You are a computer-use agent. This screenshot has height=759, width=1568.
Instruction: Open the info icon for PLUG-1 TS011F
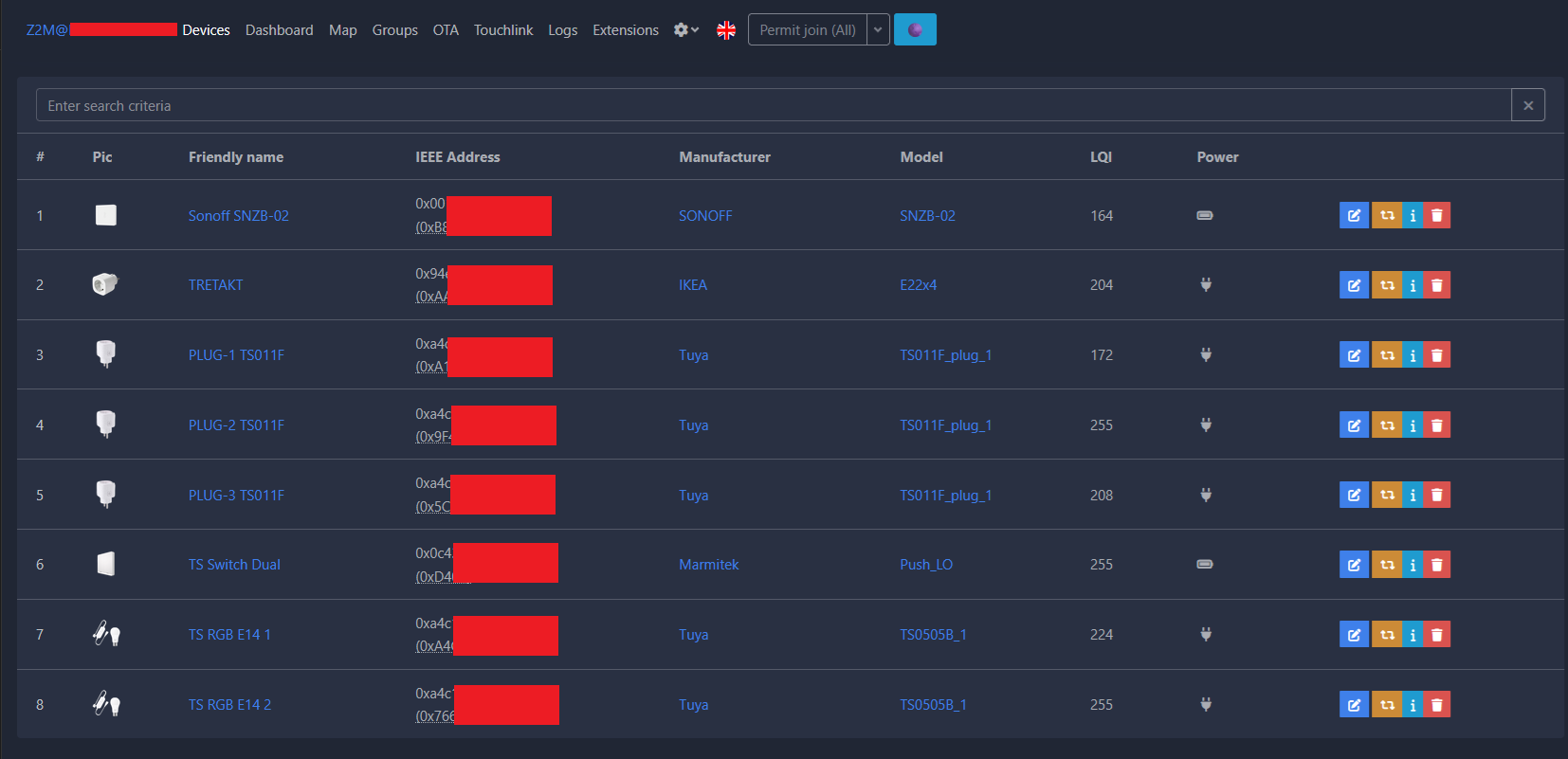(1413, 355)
